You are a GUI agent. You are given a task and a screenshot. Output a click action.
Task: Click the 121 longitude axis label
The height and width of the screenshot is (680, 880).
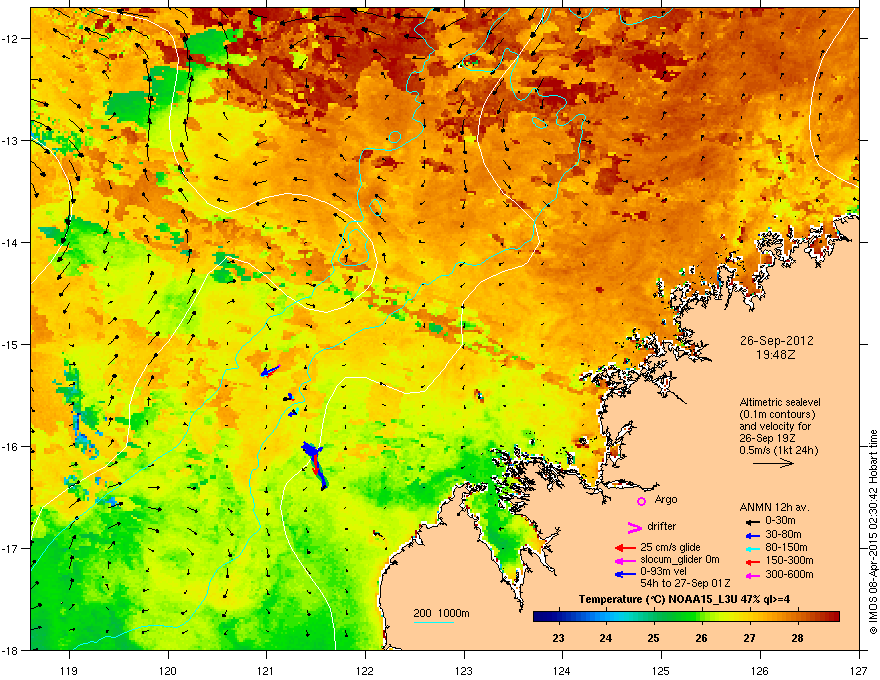pos(266,670)
